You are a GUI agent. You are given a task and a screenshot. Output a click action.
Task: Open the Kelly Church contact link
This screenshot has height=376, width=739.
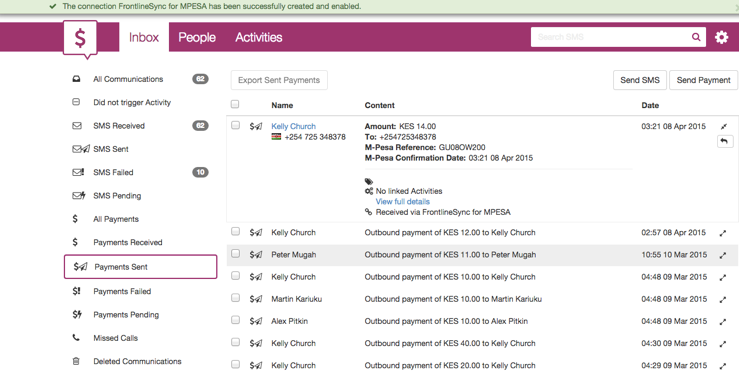(293, 126)
